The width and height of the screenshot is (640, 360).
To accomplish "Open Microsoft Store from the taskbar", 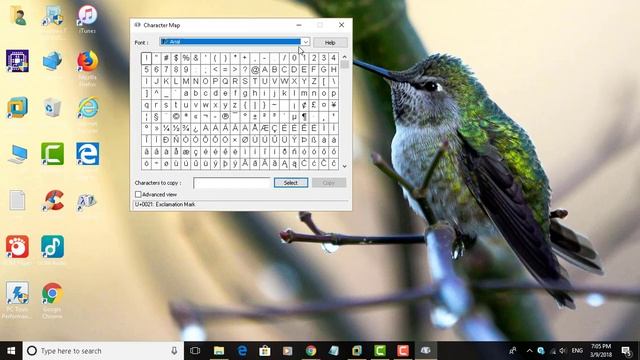I will click(265, 351).
